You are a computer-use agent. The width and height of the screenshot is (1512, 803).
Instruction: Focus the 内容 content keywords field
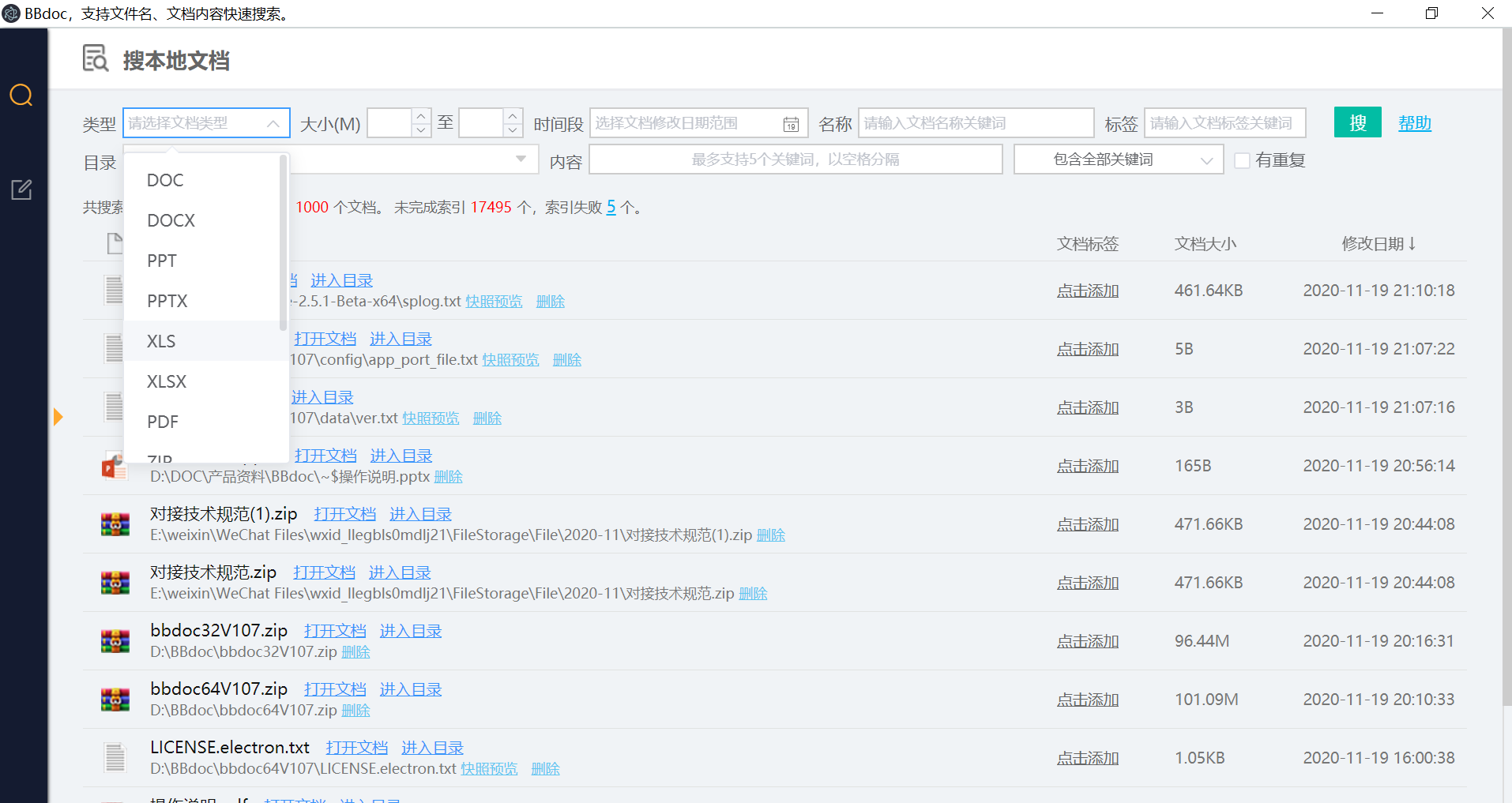795,159
